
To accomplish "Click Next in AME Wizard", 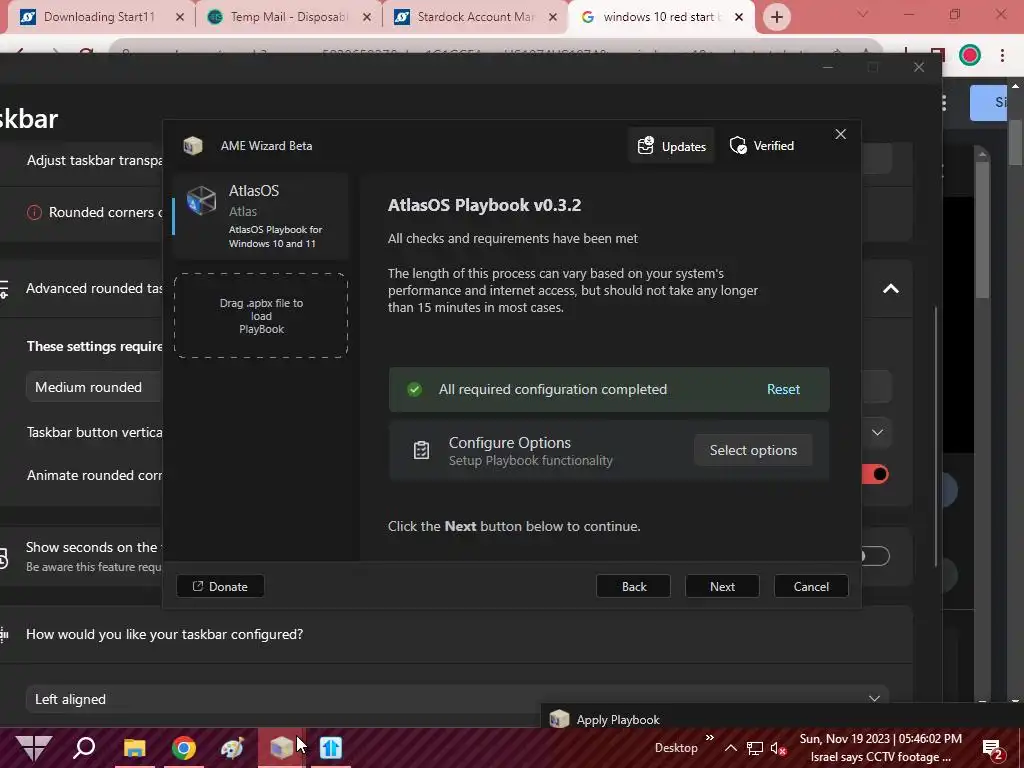I will coord(722,586).
